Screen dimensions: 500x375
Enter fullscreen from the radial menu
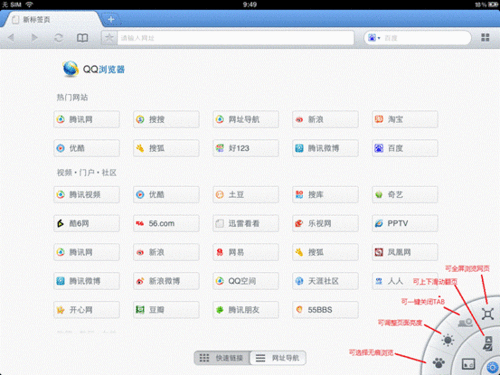pyautogui.click(x=488, y=314)
